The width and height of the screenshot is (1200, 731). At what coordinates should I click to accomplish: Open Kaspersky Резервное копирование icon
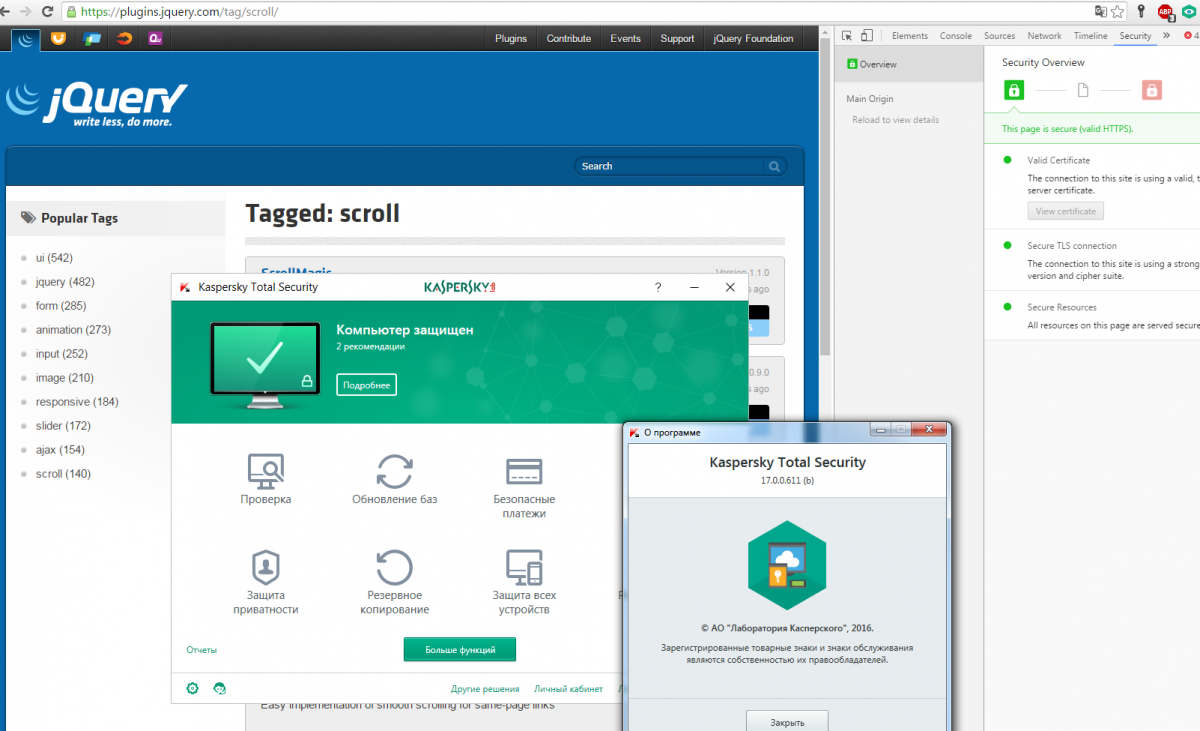click(395, 567)
